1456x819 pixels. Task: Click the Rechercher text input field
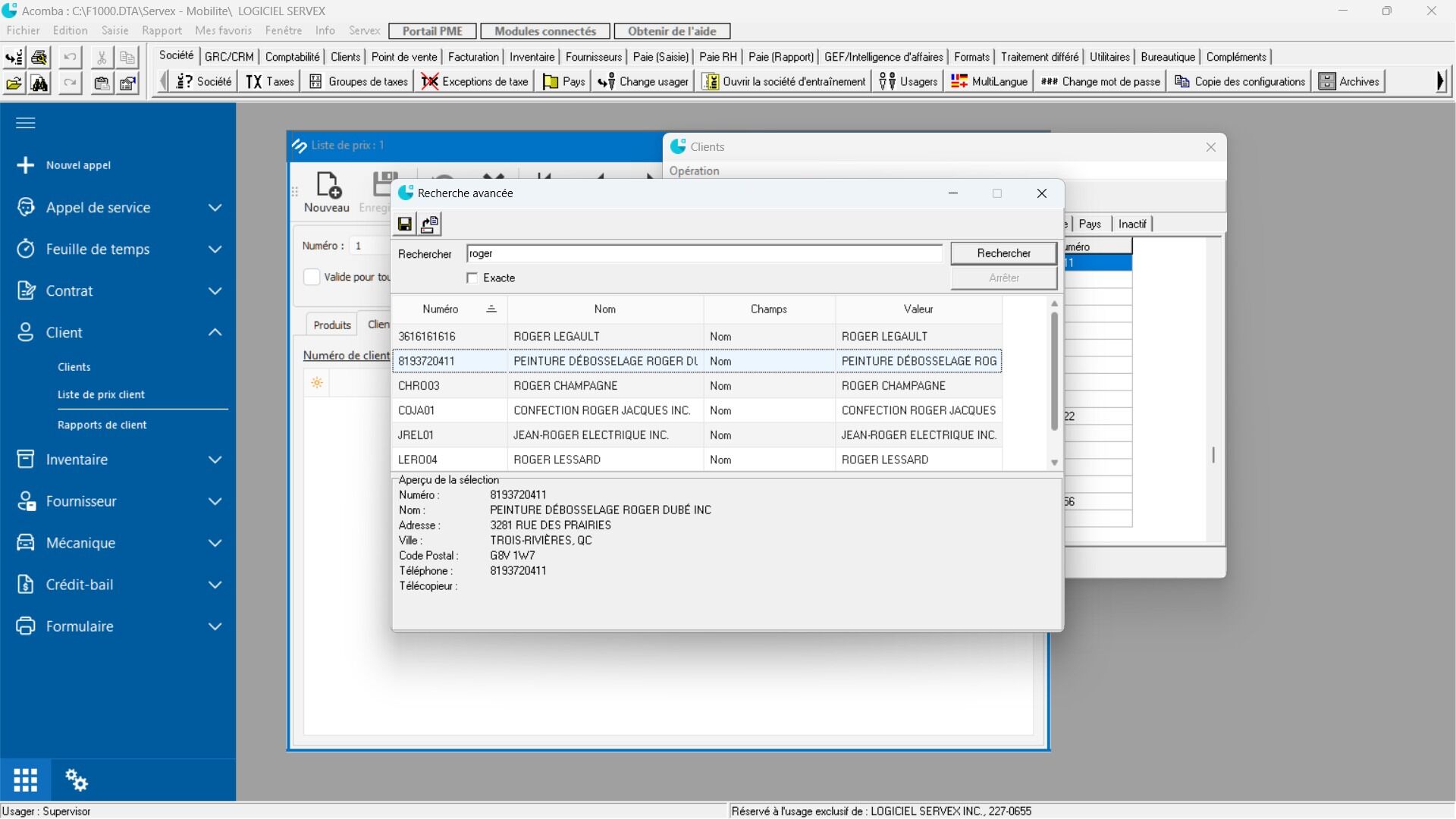coord(704,253)
